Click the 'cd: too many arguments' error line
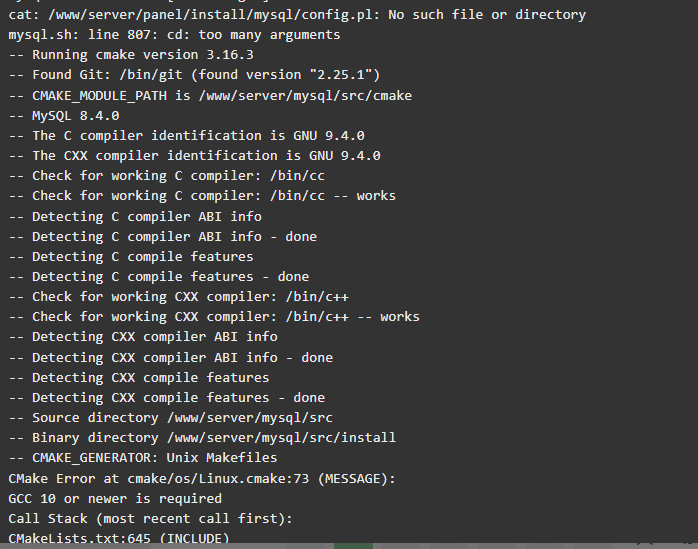The height and width of the screenshot is (549, 698). [x=174, y=35]
